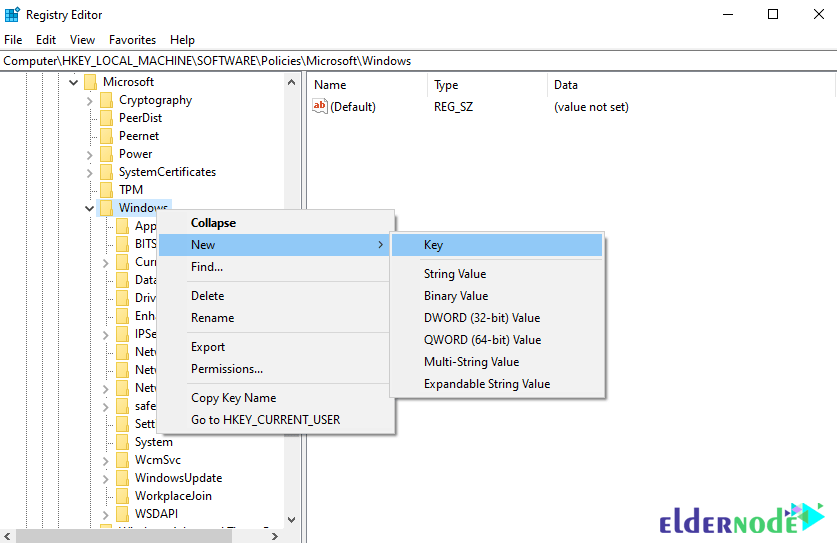
Task: Open the View menu
Action: click(x=82, y=40)
